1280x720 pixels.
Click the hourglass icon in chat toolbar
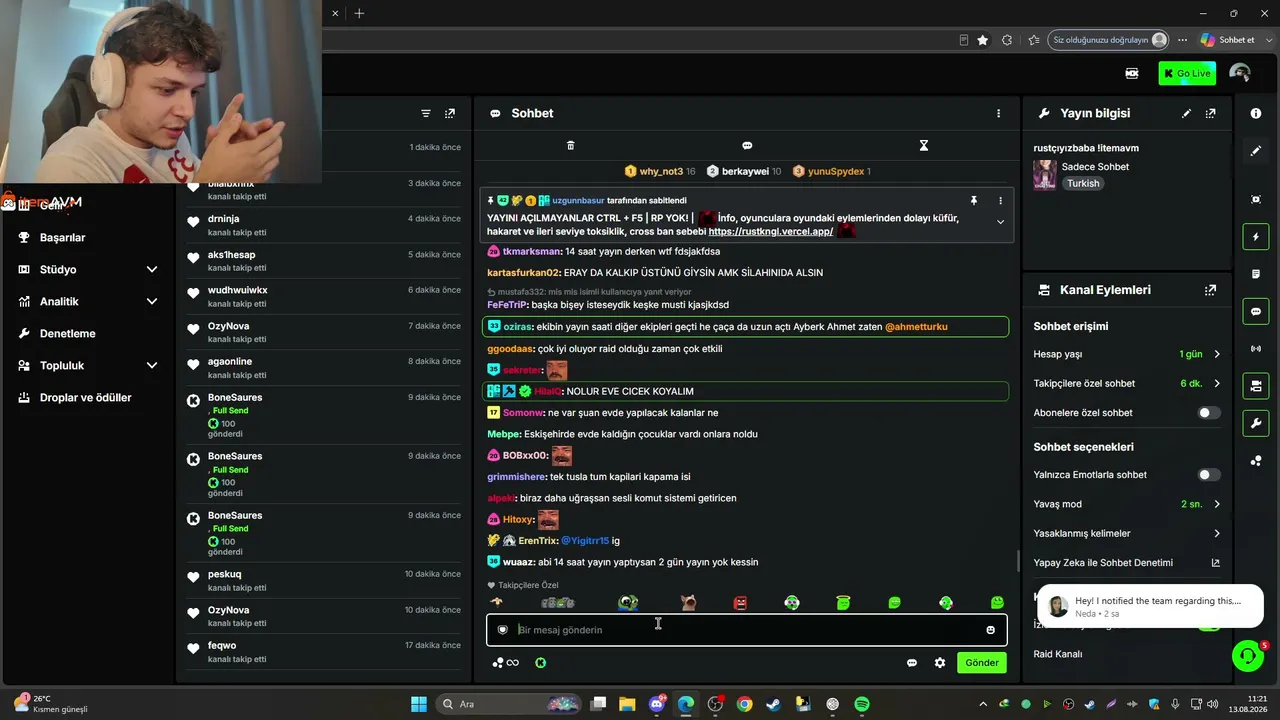[924, 146]
